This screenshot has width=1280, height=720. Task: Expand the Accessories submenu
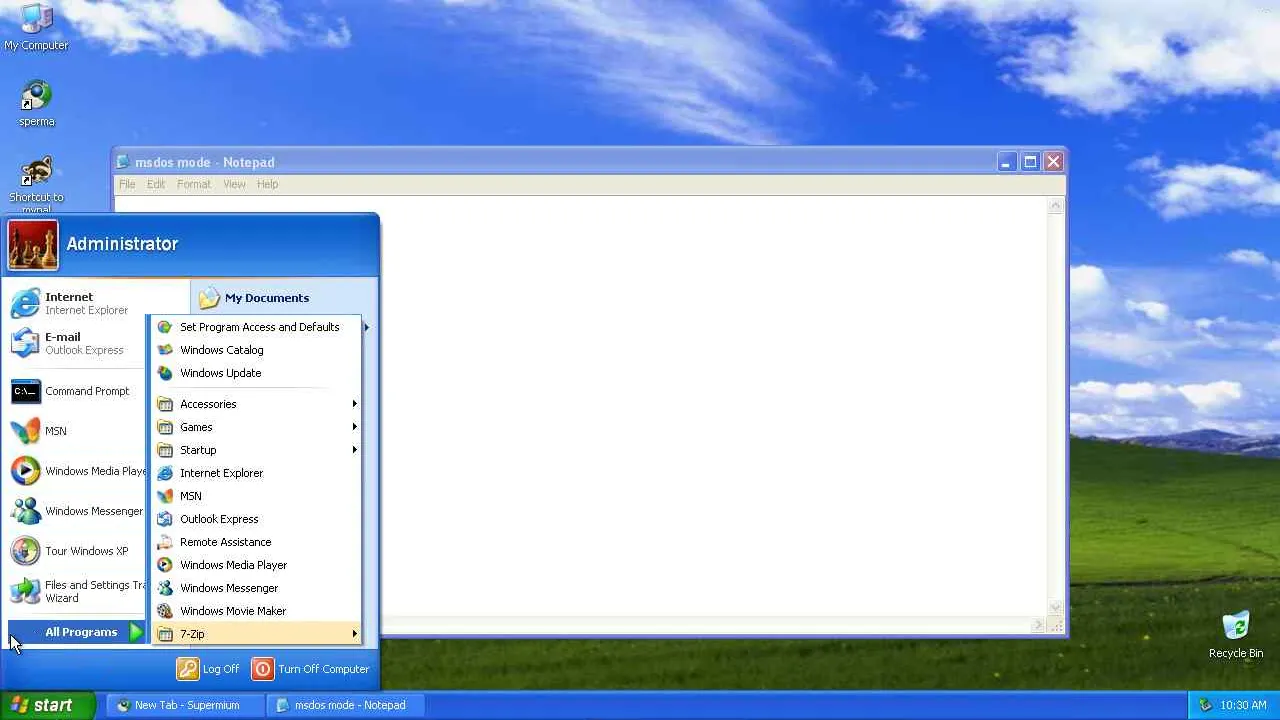tap(256, 404)
